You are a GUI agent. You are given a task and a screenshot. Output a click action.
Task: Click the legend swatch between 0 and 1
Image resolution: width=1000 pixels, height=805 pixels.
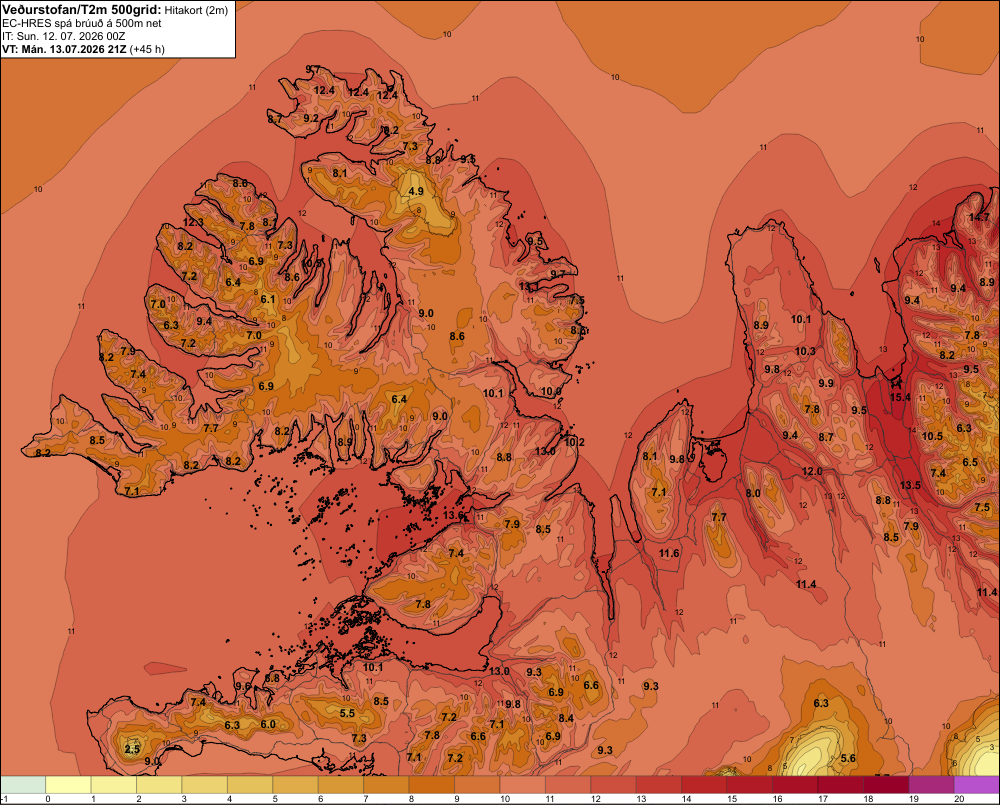click(69, 784)
